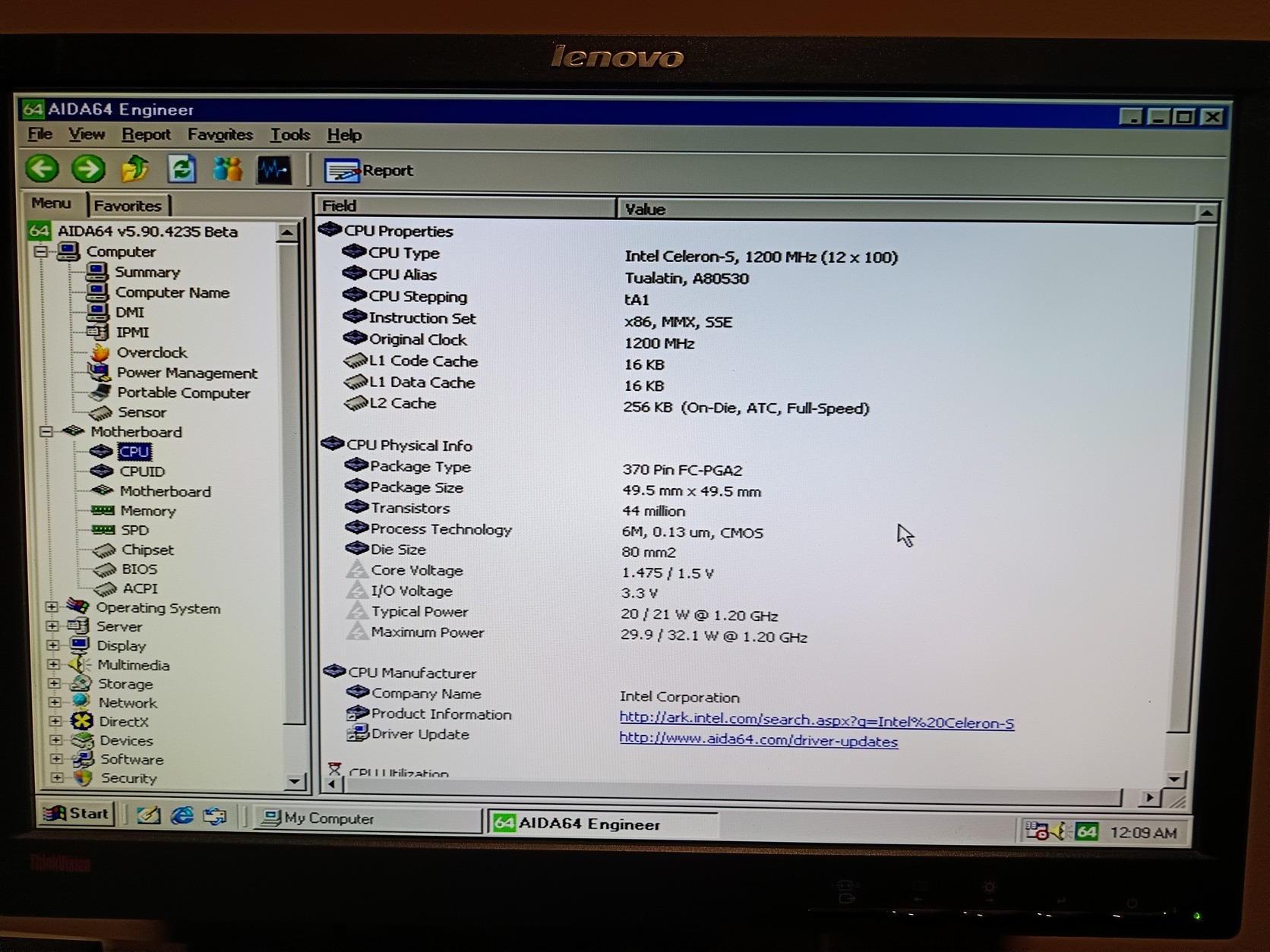Collapse the Motherboard tree node

coord(46,431)
